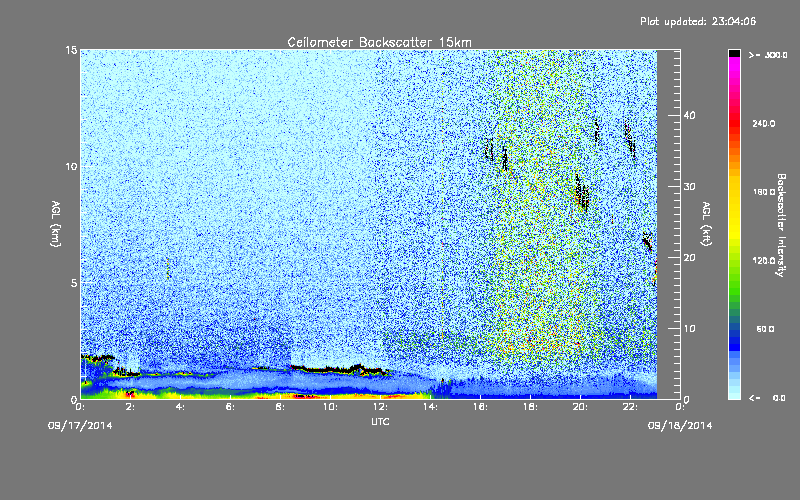The image size is (800, 500).
Task: Click the 12: hour tick label
Action: click(x=380, y=407)
